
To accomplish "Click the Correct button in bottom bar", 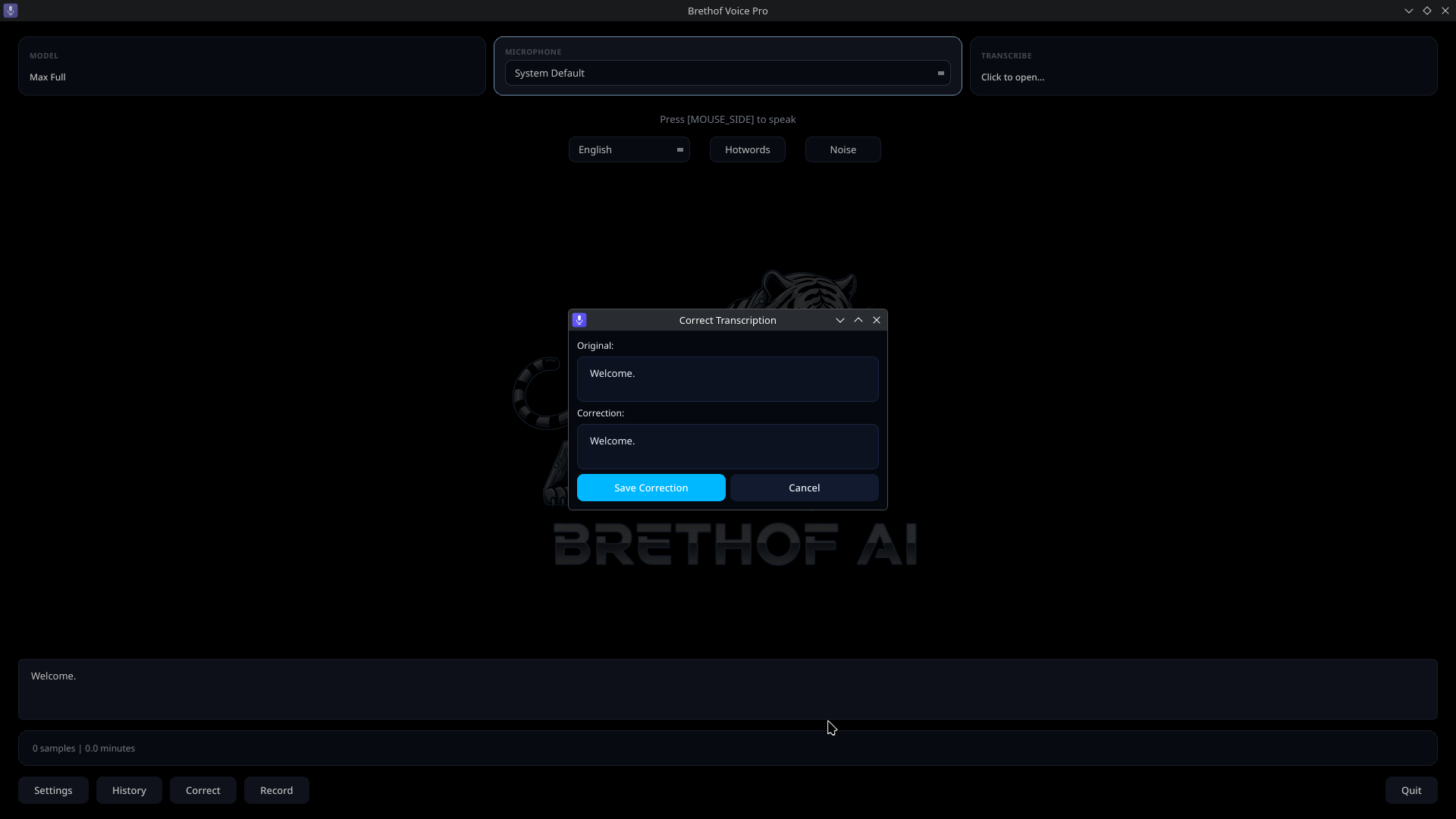I will [202, 790].
